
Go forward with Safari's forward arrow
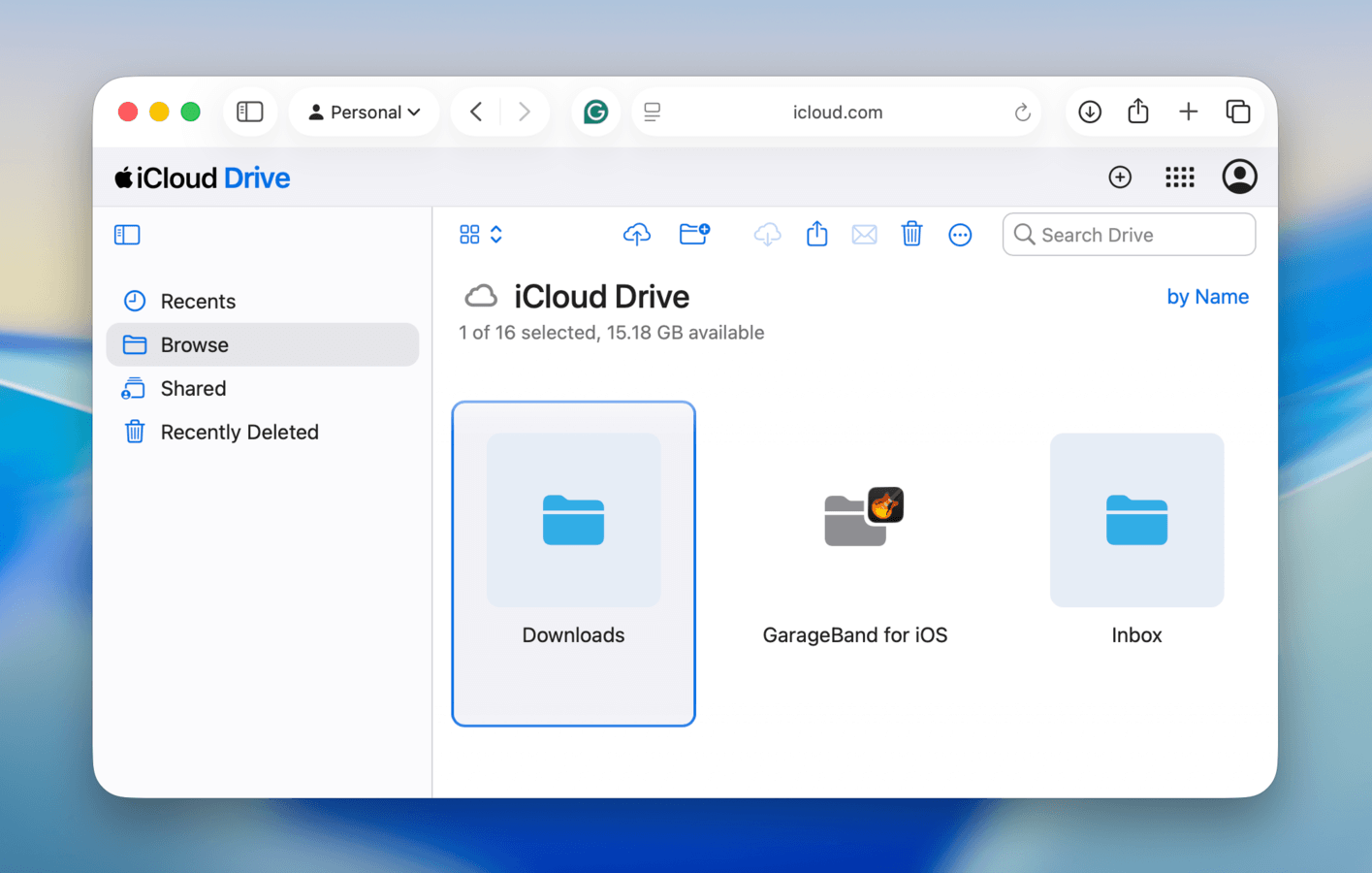[524, 112]
